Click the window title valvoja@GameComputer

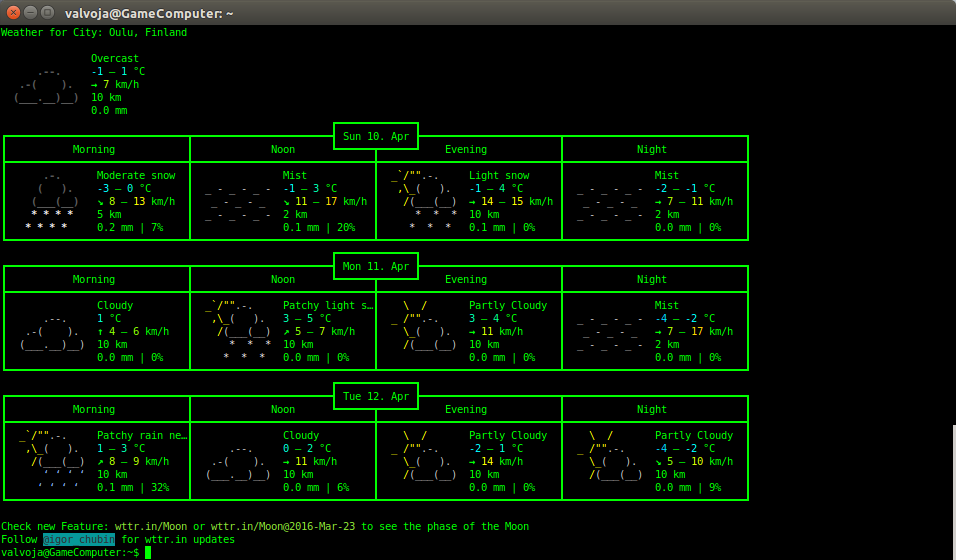[x=148, y=12]
